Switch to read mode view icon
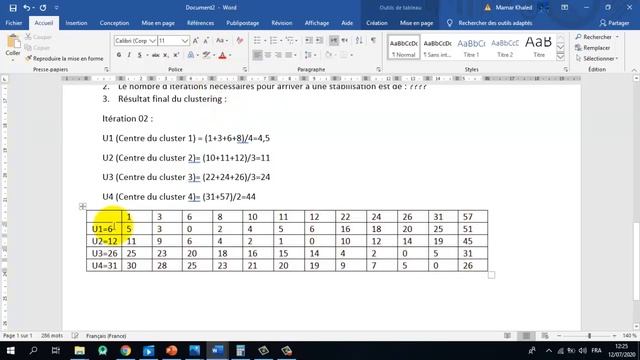The height and width of the screenshot is (360, 640). [507, 336]
